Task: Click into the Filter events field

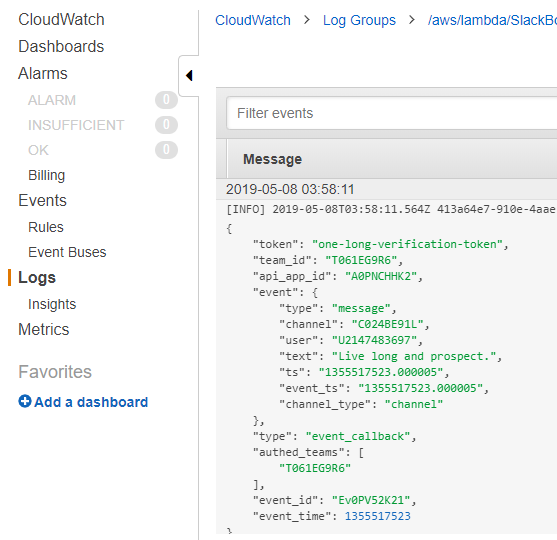Action: [x=392, y=113]
